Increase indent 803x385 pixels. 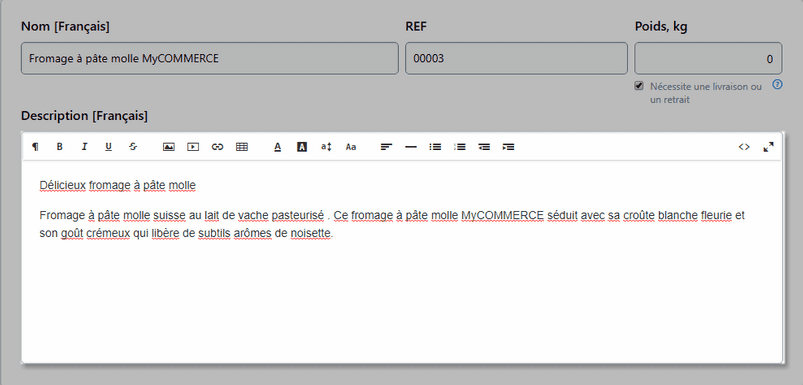coord(509,147)
